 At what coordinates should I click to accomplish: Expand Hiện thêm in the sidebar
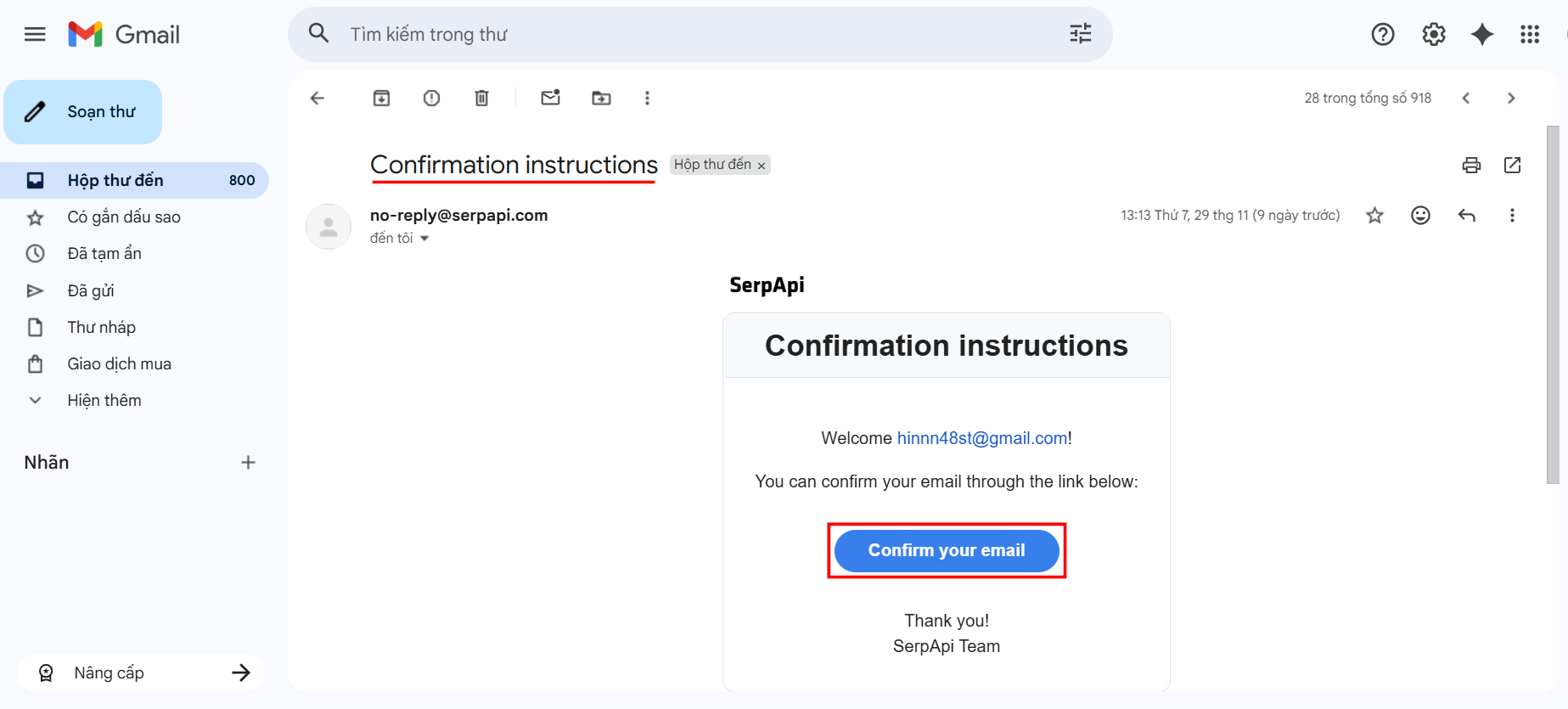pos(104,400)
